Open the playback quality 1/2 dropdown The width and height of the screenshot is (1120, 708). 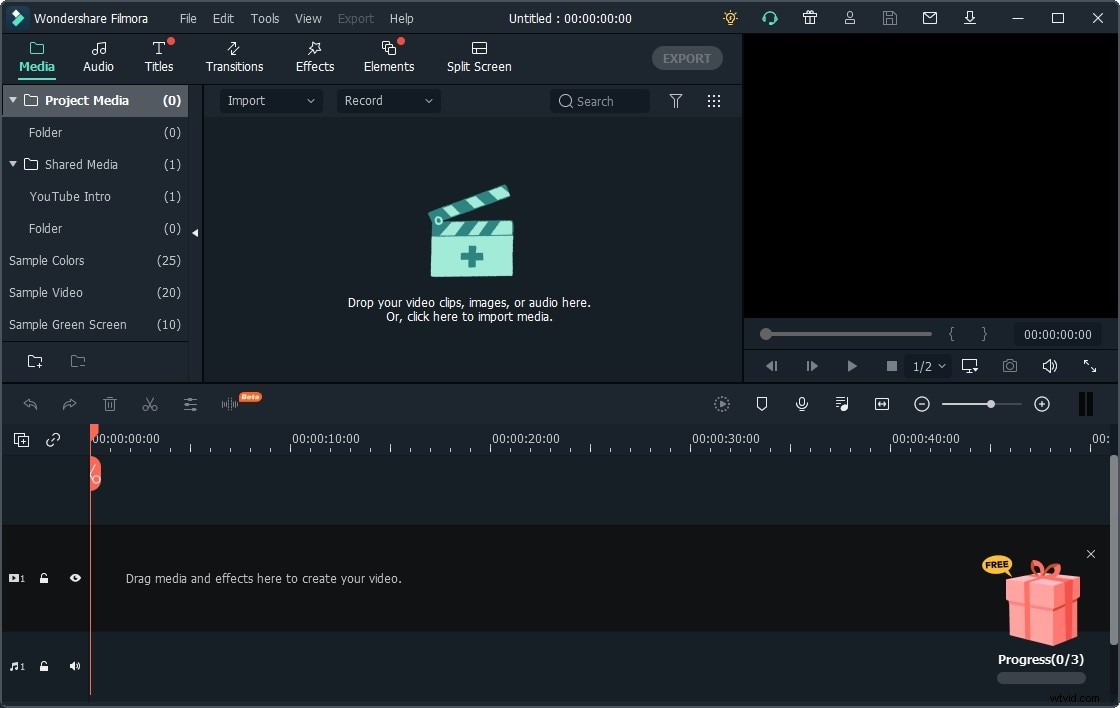coord(926,366)
